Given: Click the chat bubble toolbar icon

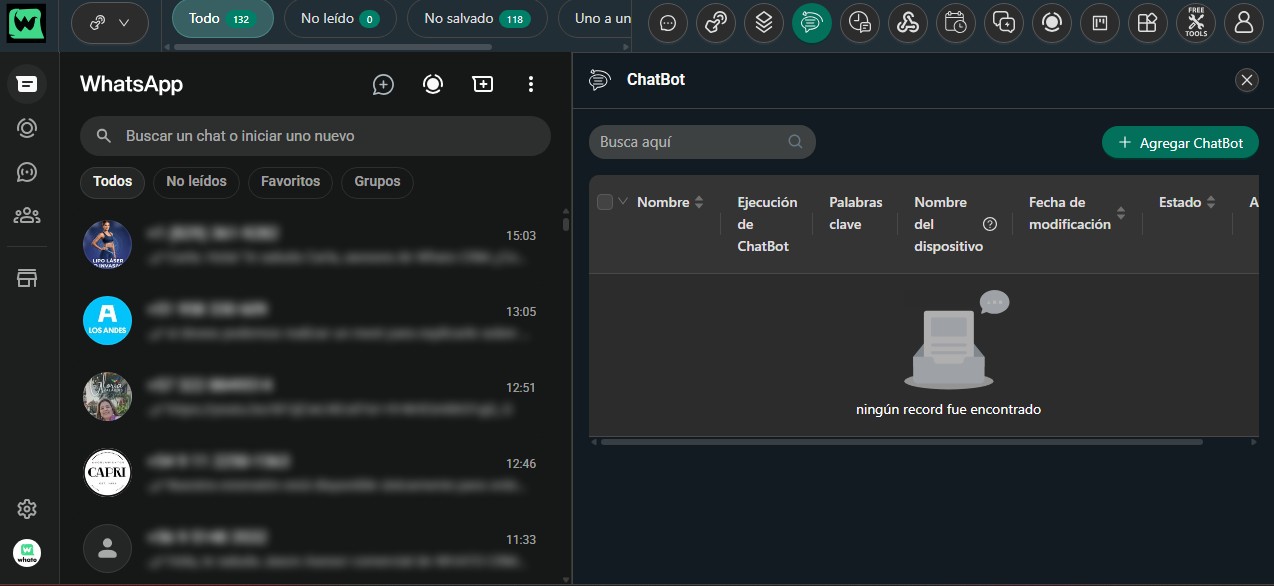Looking at the screenshot, I should pyautogui.click(x=668, y=23).
